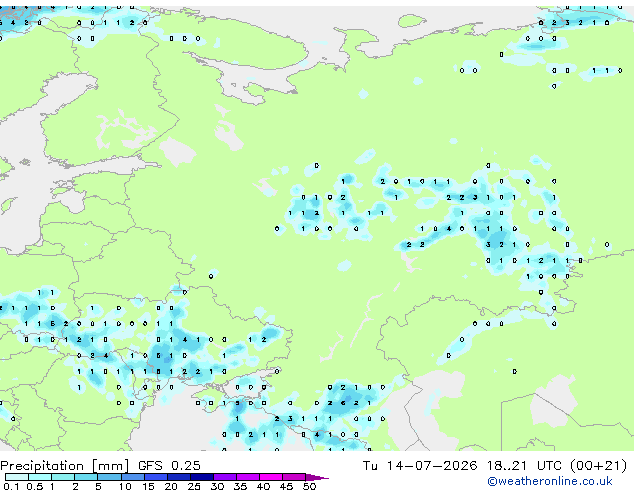The width and height of the screenshot is (634, 490).
Task: Click the '25' legend scale label
Action: [x=194, y=486]
